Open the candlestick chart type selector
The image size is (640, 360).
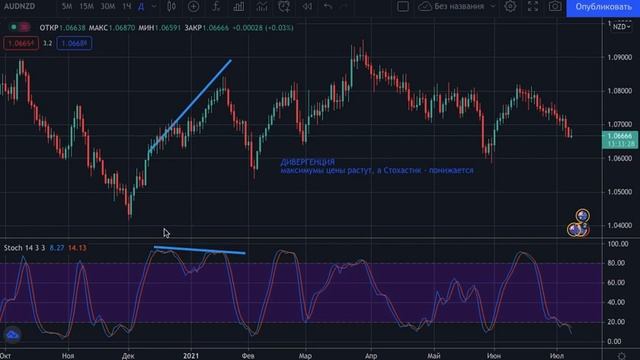tap(171, 6)
